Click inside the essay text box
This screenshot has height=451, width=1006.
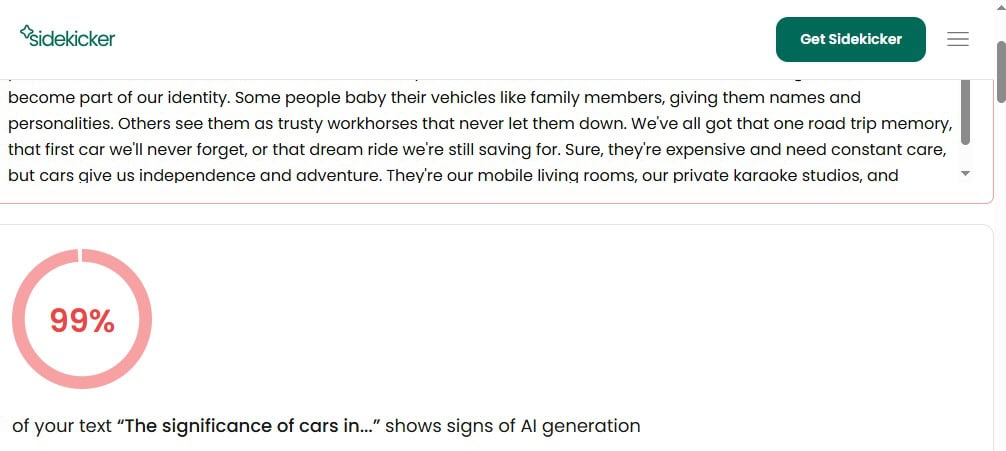[x=480, y=137]
